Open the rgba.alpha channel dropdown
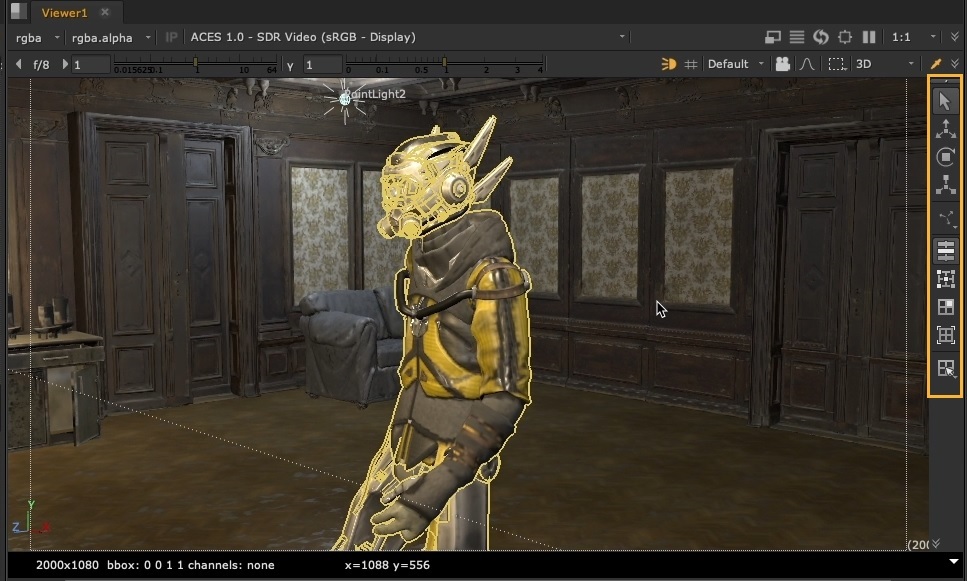The image size is (967, 581). pyautogui.click(x=111, y=37)
